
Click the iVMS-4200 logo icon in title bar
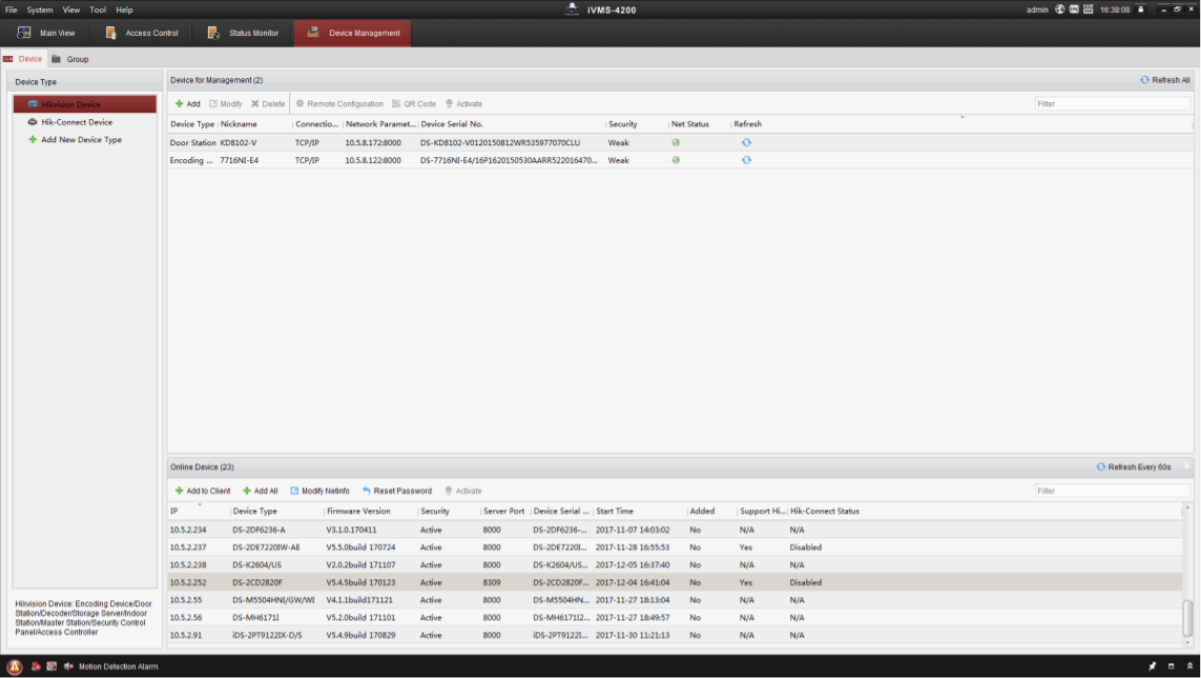[x=572, y=9]
